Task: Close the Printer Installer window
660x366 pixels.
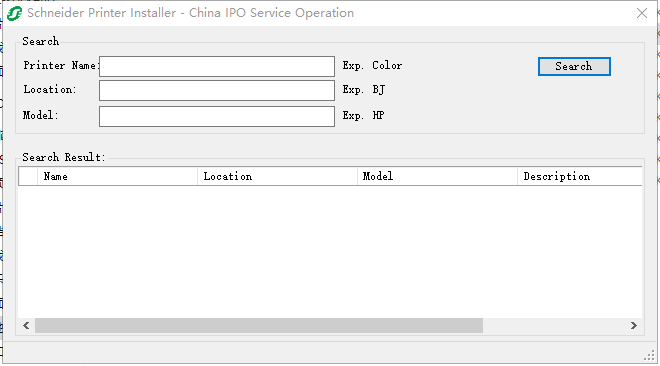Action: coord(642,13)
